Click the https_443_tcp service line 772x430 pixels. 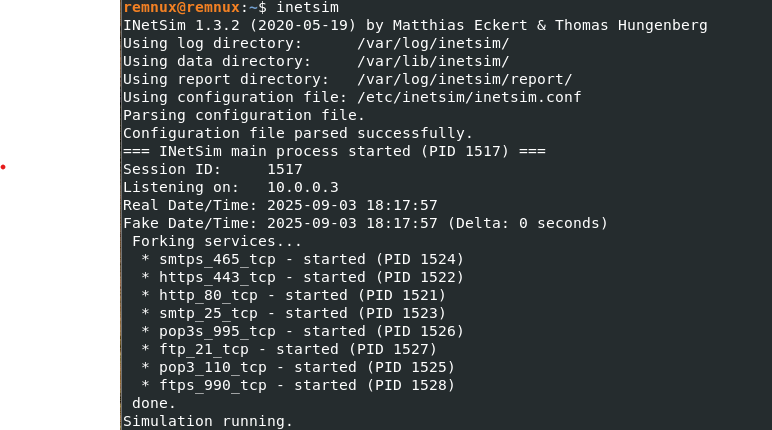tap(302, 277)
